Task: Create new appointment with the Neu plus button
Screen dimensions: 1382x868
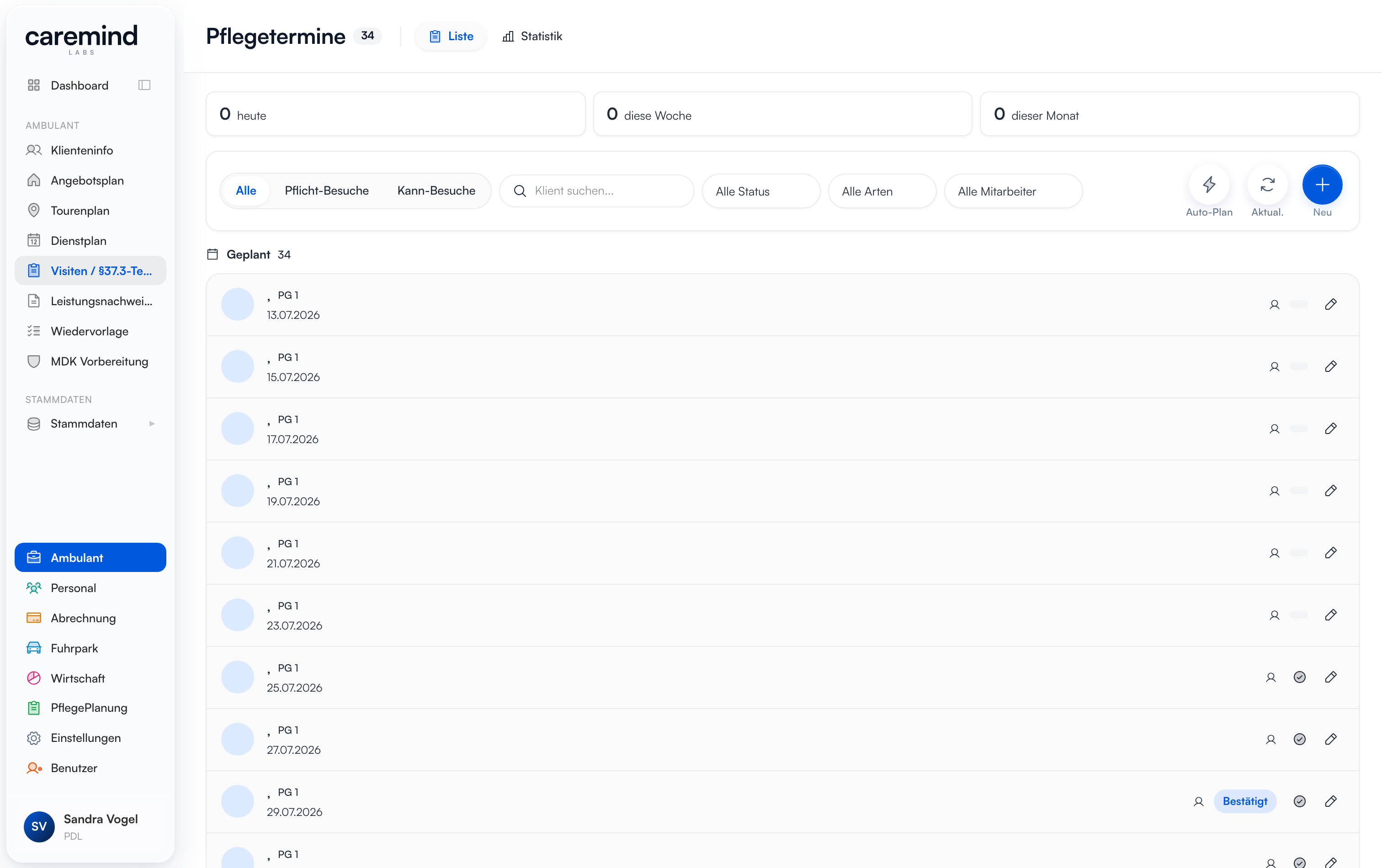Action: click(x=1322, y=185)
